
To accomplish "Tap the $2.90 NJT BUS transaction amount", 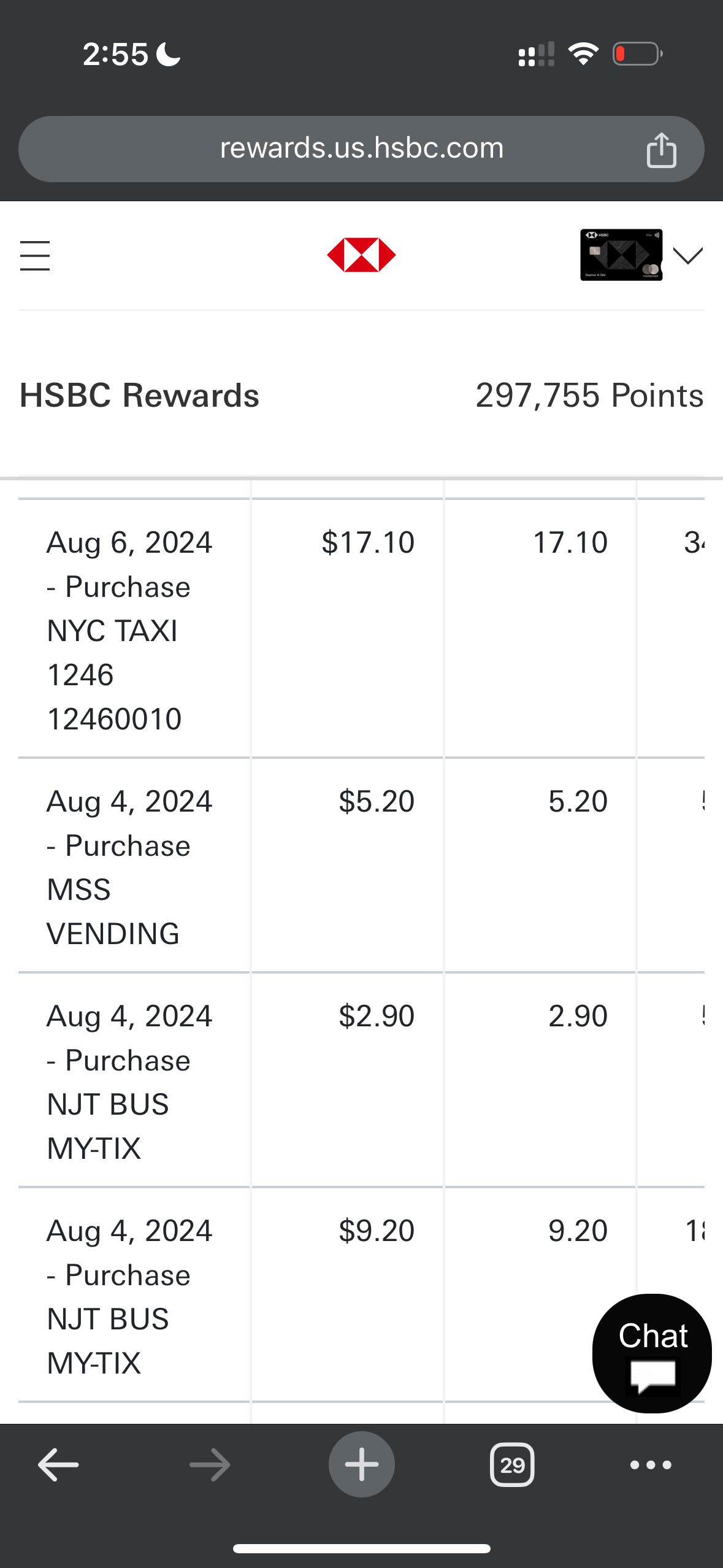I will pos(376,1017).
